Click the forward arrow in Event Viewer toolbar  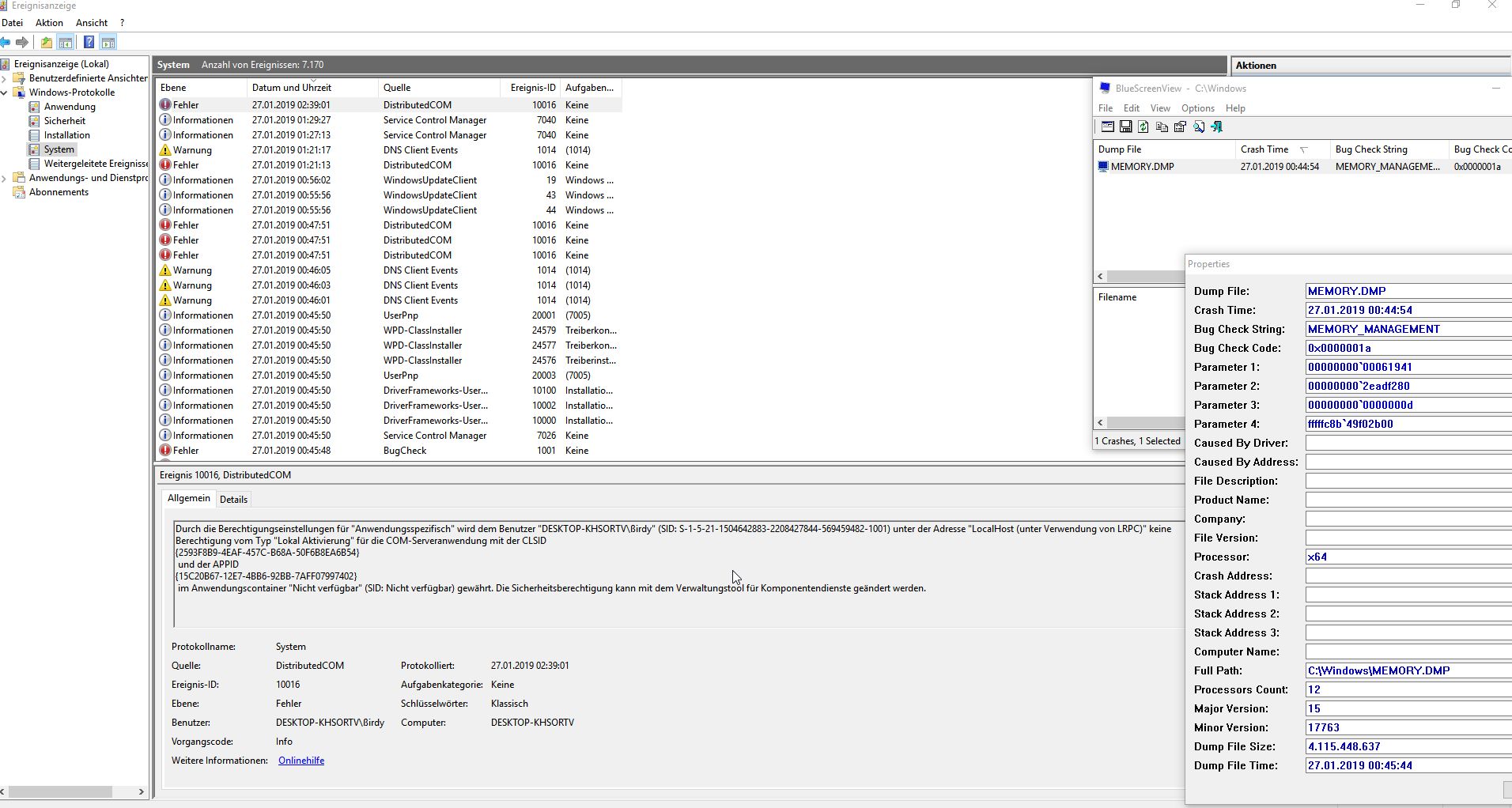coord(22,42)
